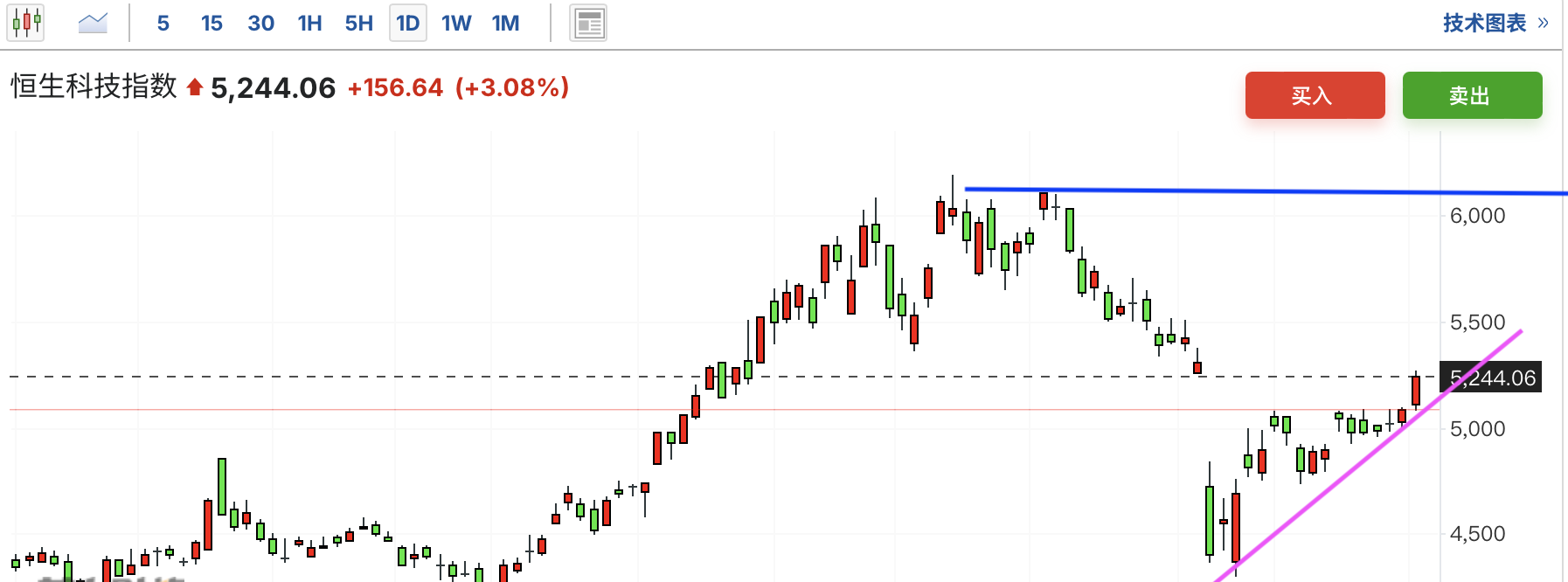
Task: Click the red 买入 buy button
Action: (1315, 95)
